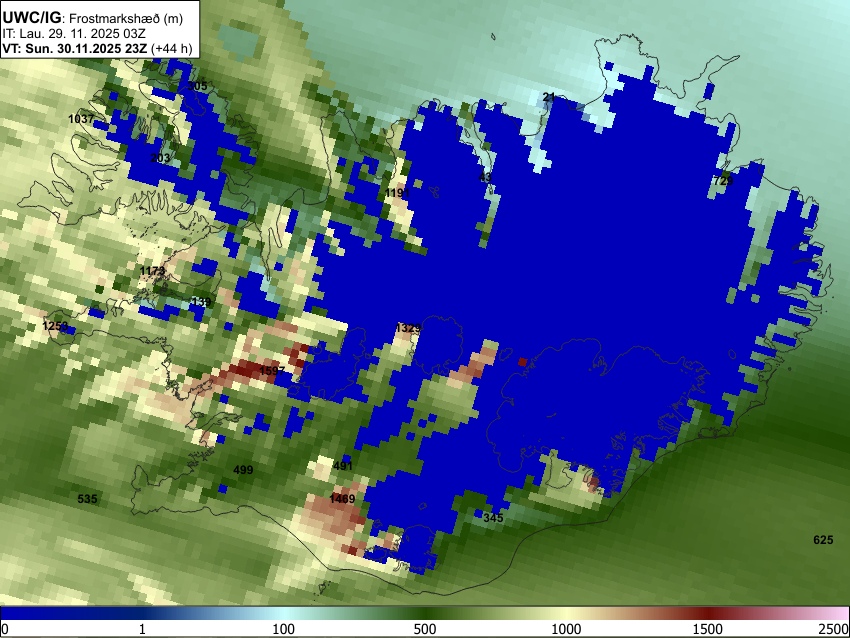Click the 729 value in the east
This screenshot has height=638, width=850.
tap(723, 181)
